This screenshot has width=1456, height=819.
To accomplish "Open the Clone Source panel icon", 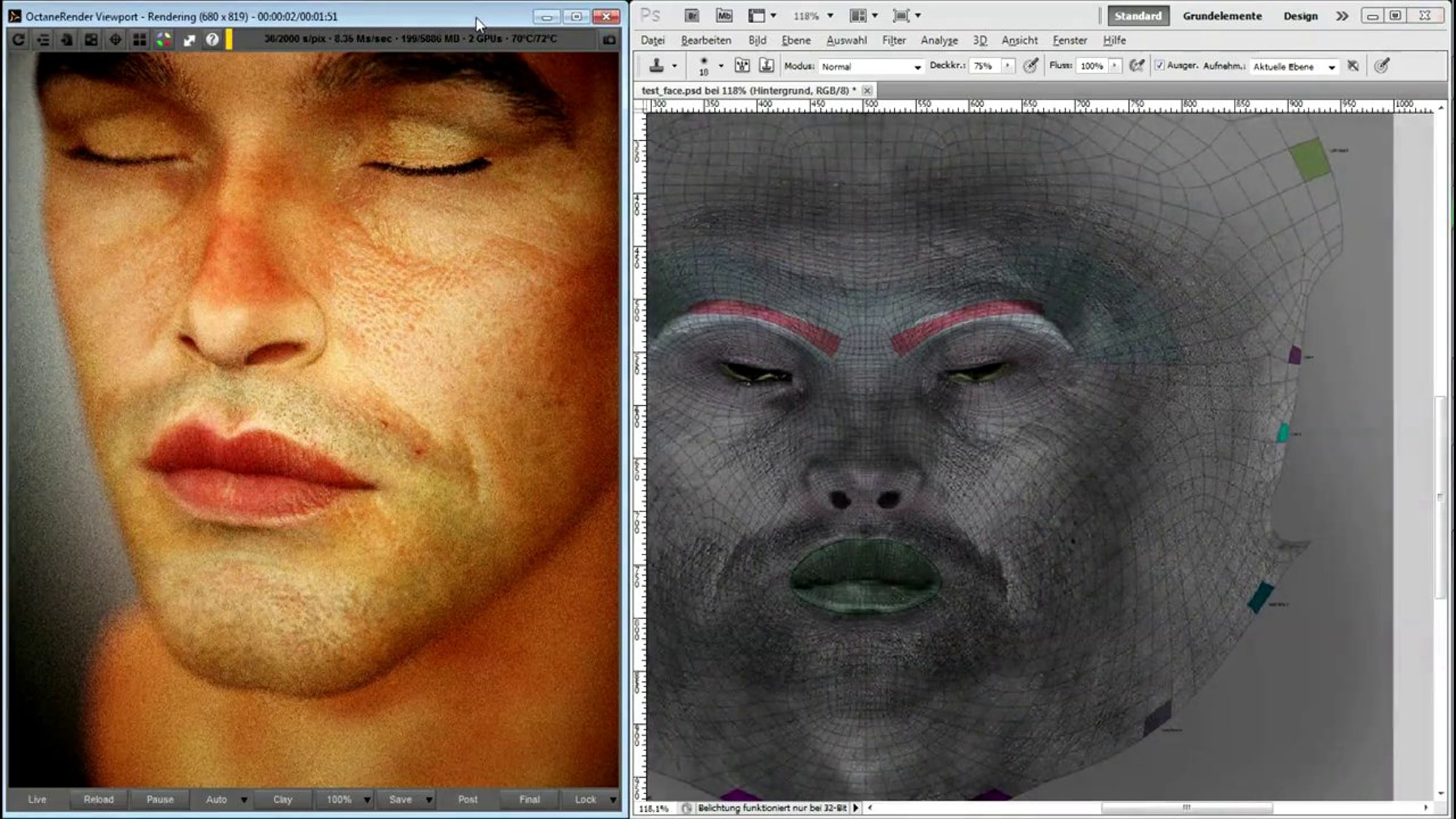I will pos(766,66).
